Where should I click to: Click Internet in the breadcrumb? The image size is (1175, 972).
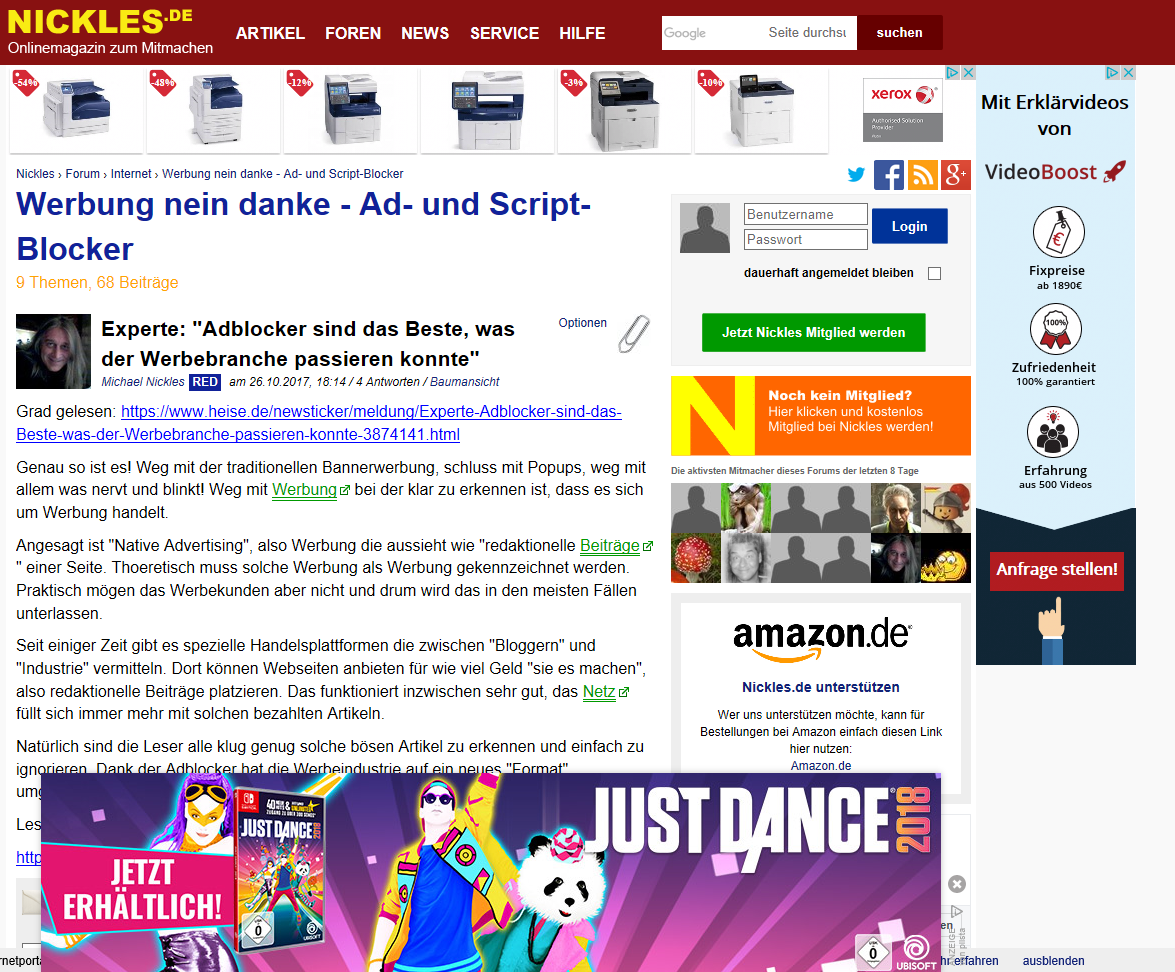131,174
